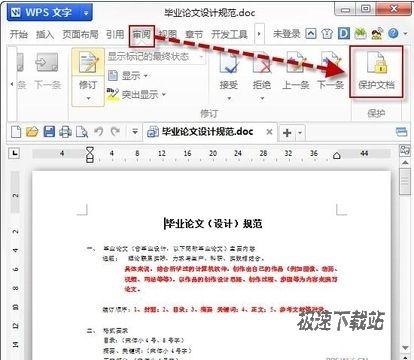Click the vertical scrollbar thumb
The image size is (414, 360).
pos(405,181)
